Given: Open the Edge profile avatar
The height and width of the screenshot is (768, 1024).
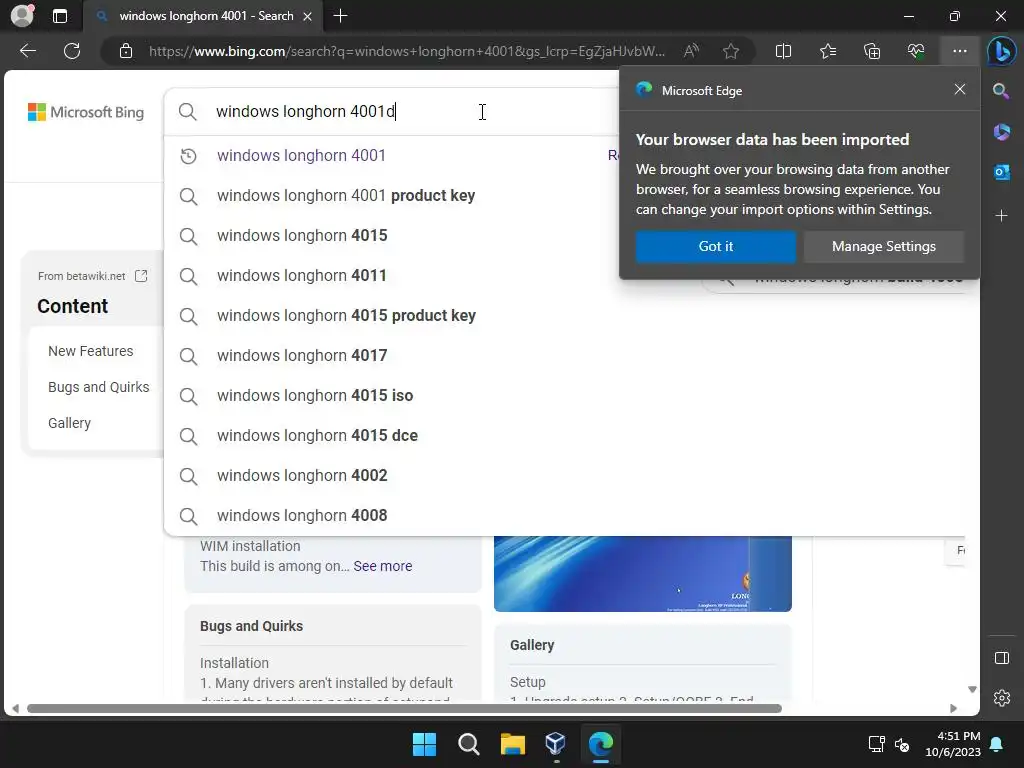Looking at the screenshot, I should coord(22,16).
